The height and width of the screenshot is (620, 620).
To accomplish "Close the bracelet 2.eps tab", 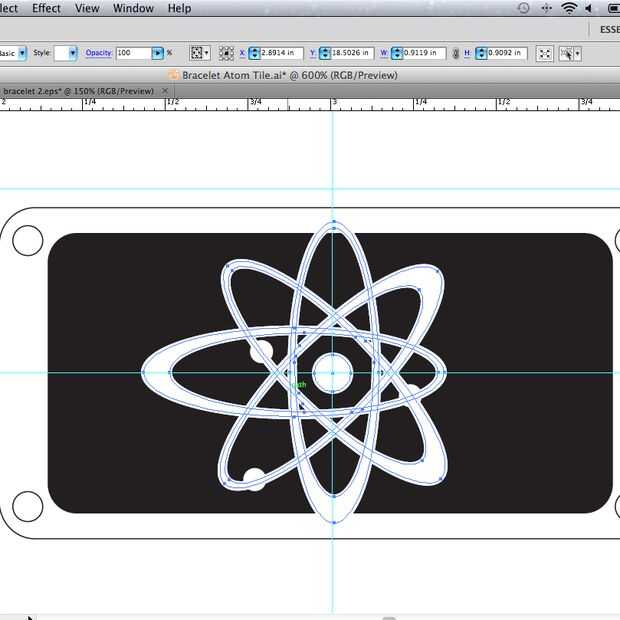I will pos(165,91).
